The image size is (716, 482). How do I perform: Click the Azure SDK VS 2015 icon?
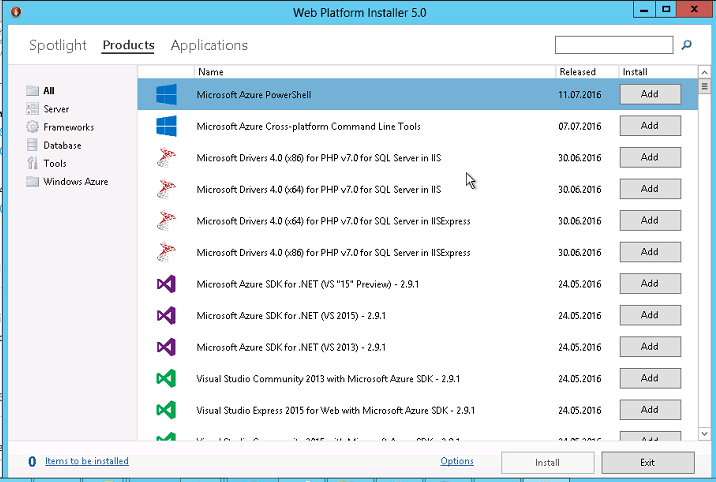coord(166,316)
